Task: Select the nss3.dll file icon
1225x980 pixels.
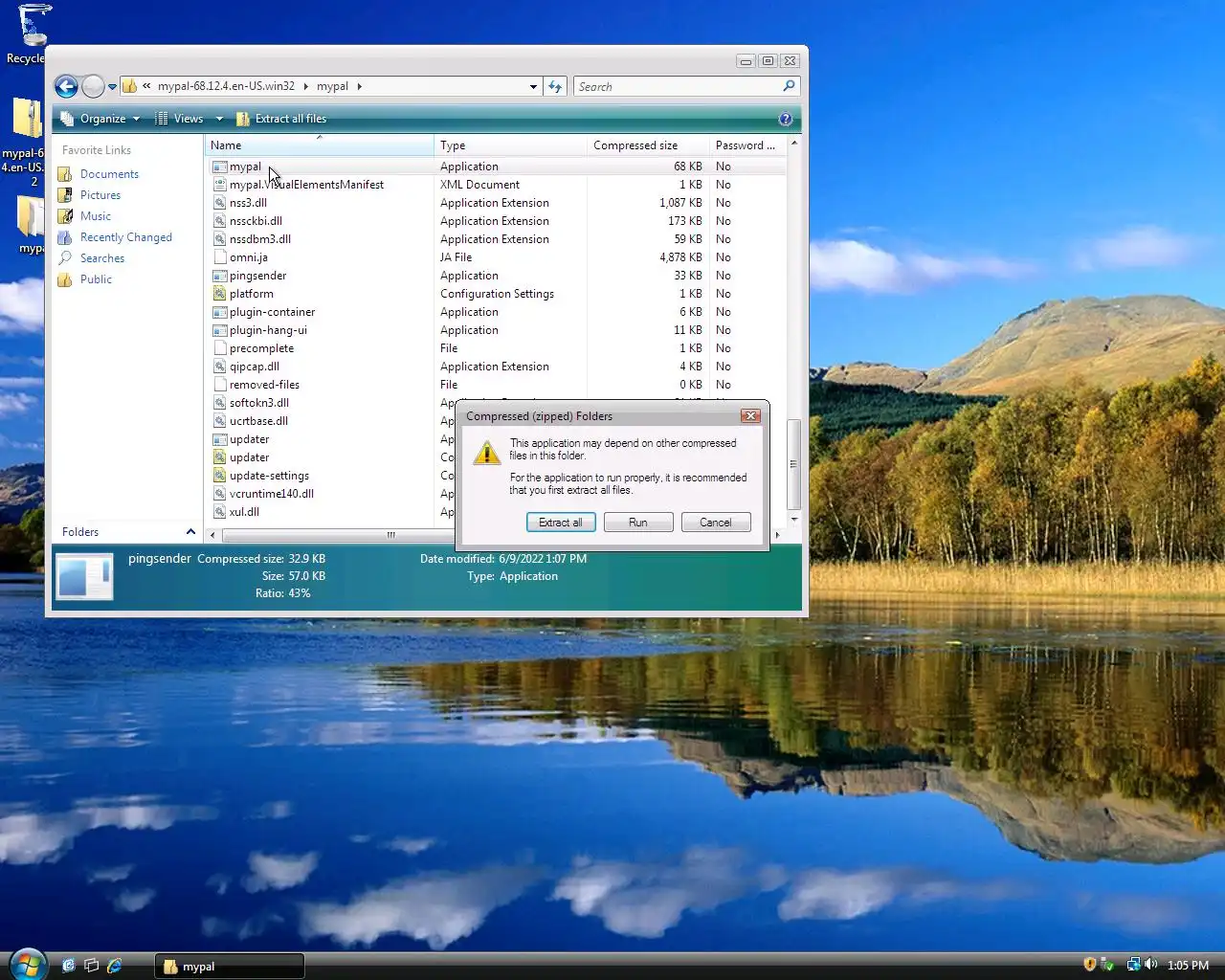Action: point(220,203)
